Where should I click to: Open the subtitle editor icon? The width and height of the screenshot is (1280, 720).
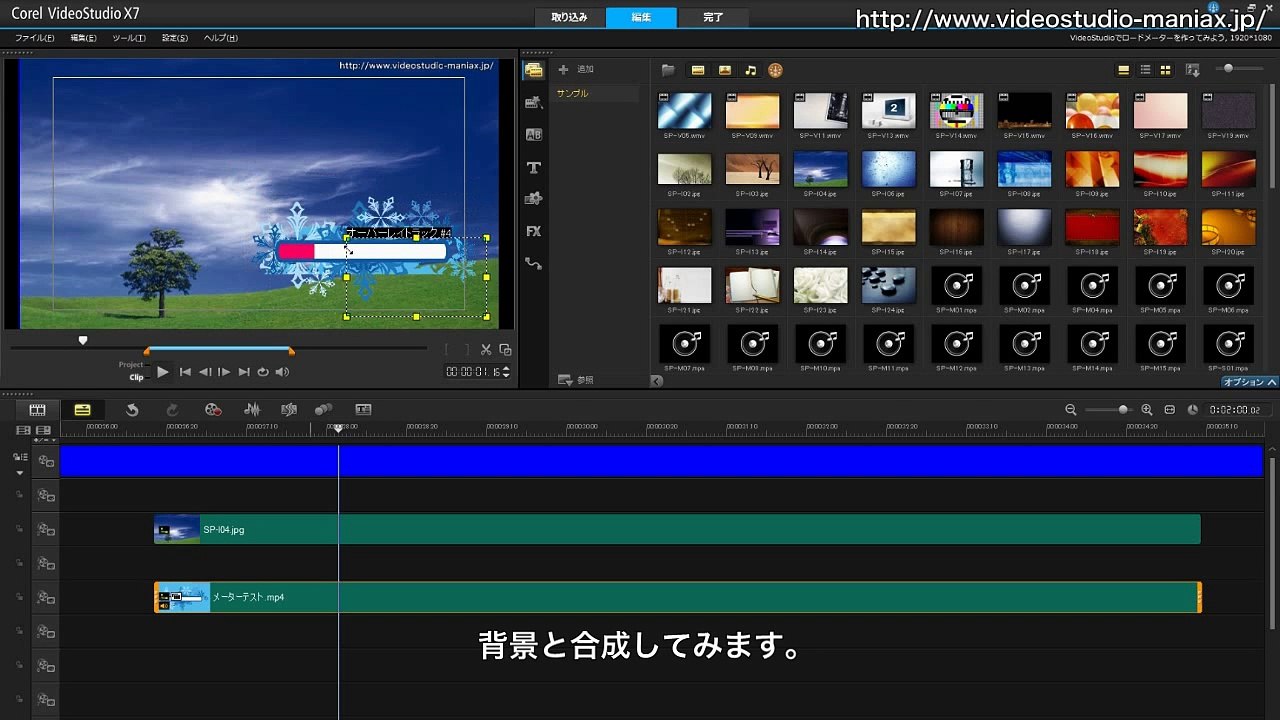[363, 410]
